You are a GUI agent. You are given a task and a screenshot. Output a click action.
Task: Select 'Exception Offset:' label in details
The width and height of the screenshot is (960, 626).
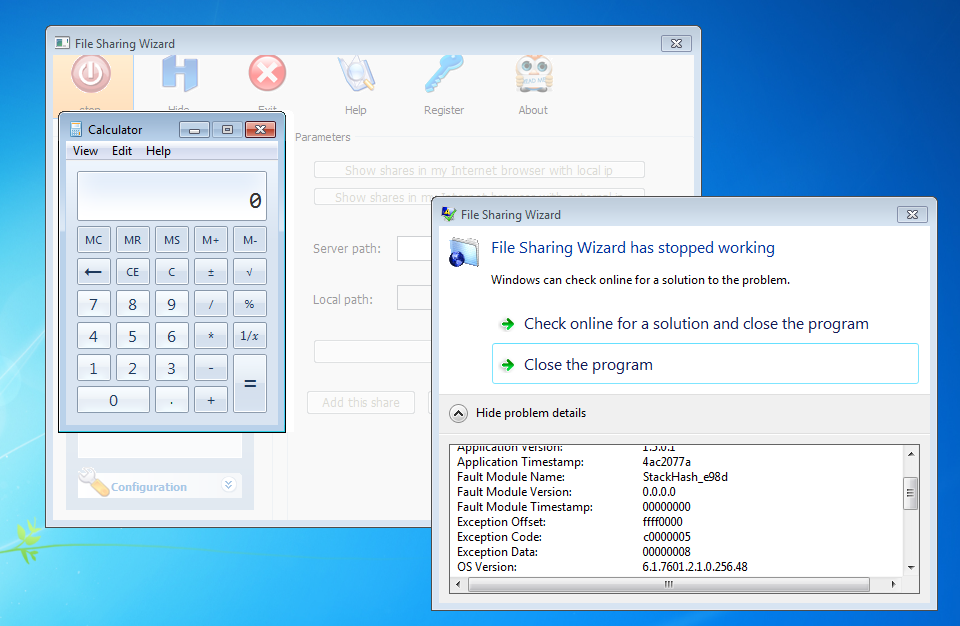[501, 522]
